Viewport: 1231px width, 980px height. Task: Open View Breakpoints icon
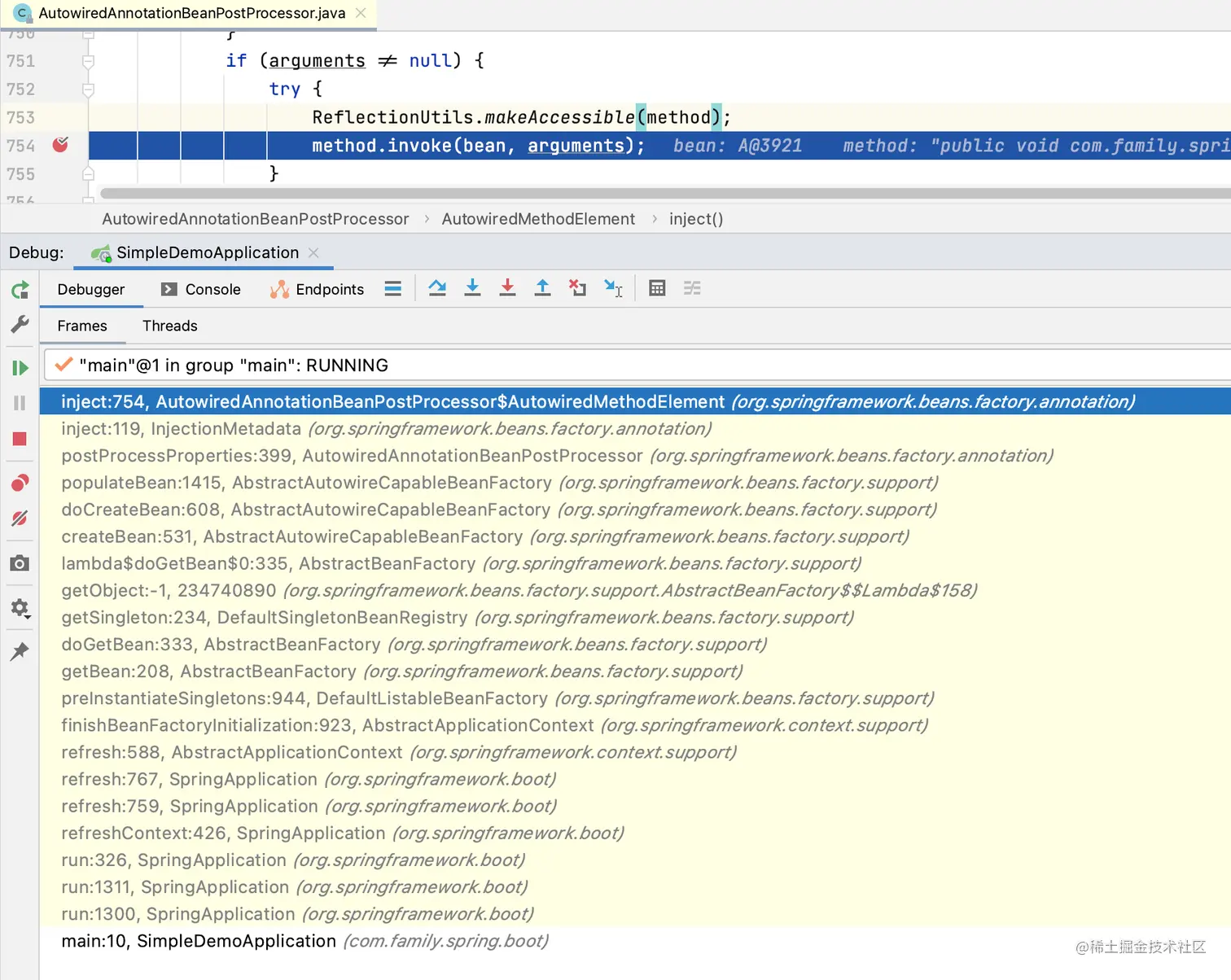click(20, 483)
